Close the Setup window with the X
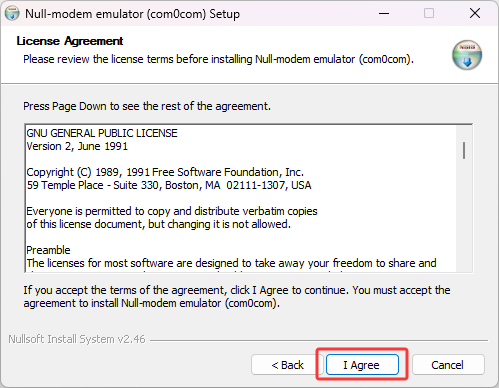This screenshot has height=388, width=499. point(475,14)
